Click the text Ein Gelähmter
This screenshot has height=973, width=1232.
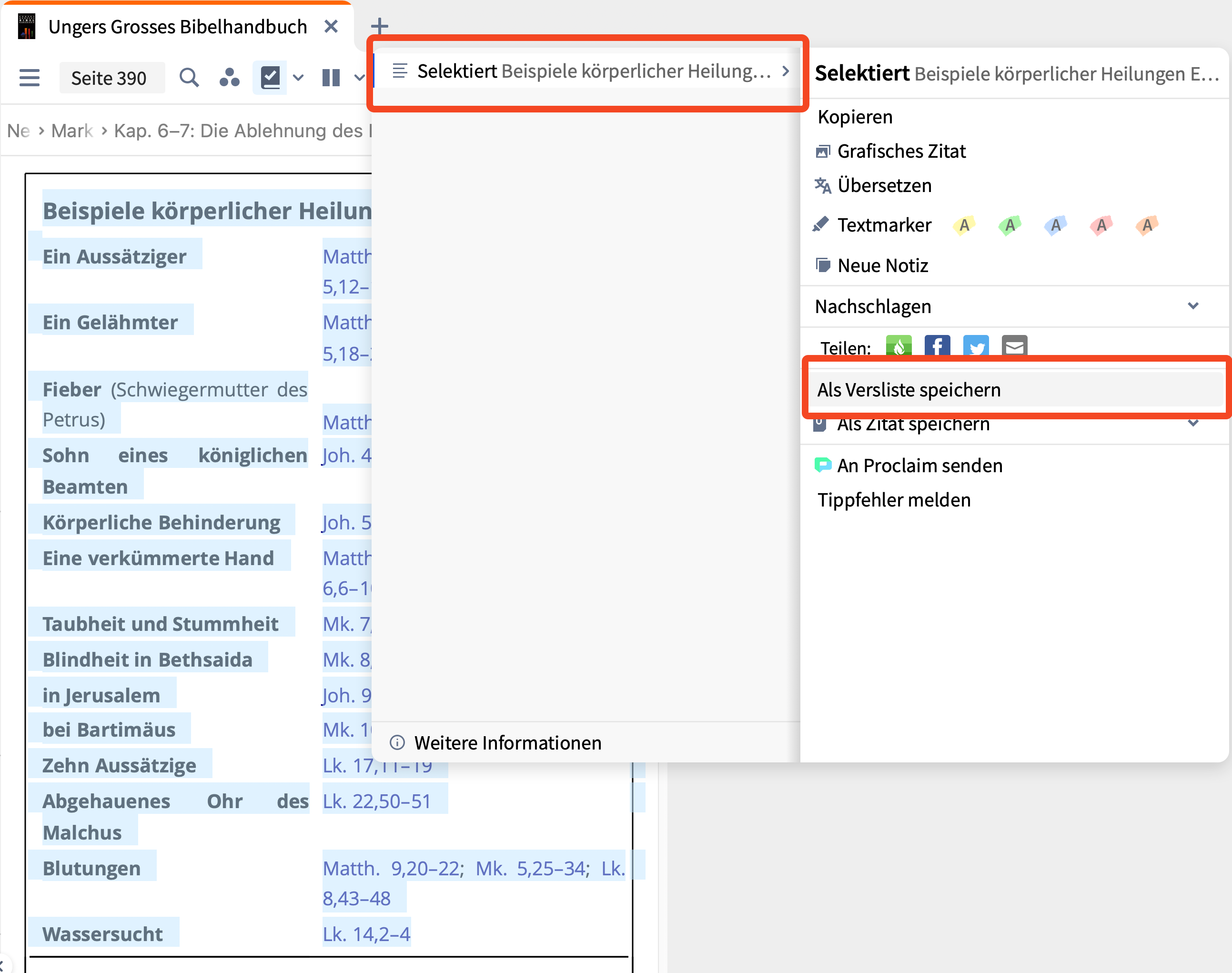click(x=110, y=323)
